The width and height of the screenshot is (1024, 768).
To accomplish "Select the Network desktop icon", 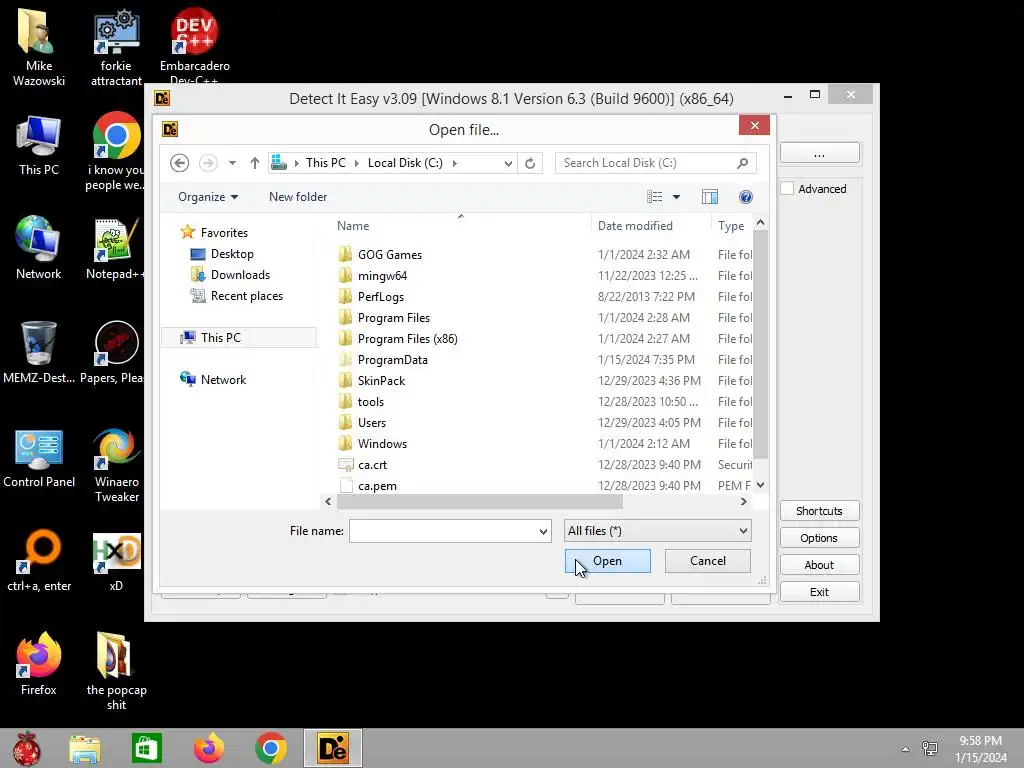I will coord(39,248).
